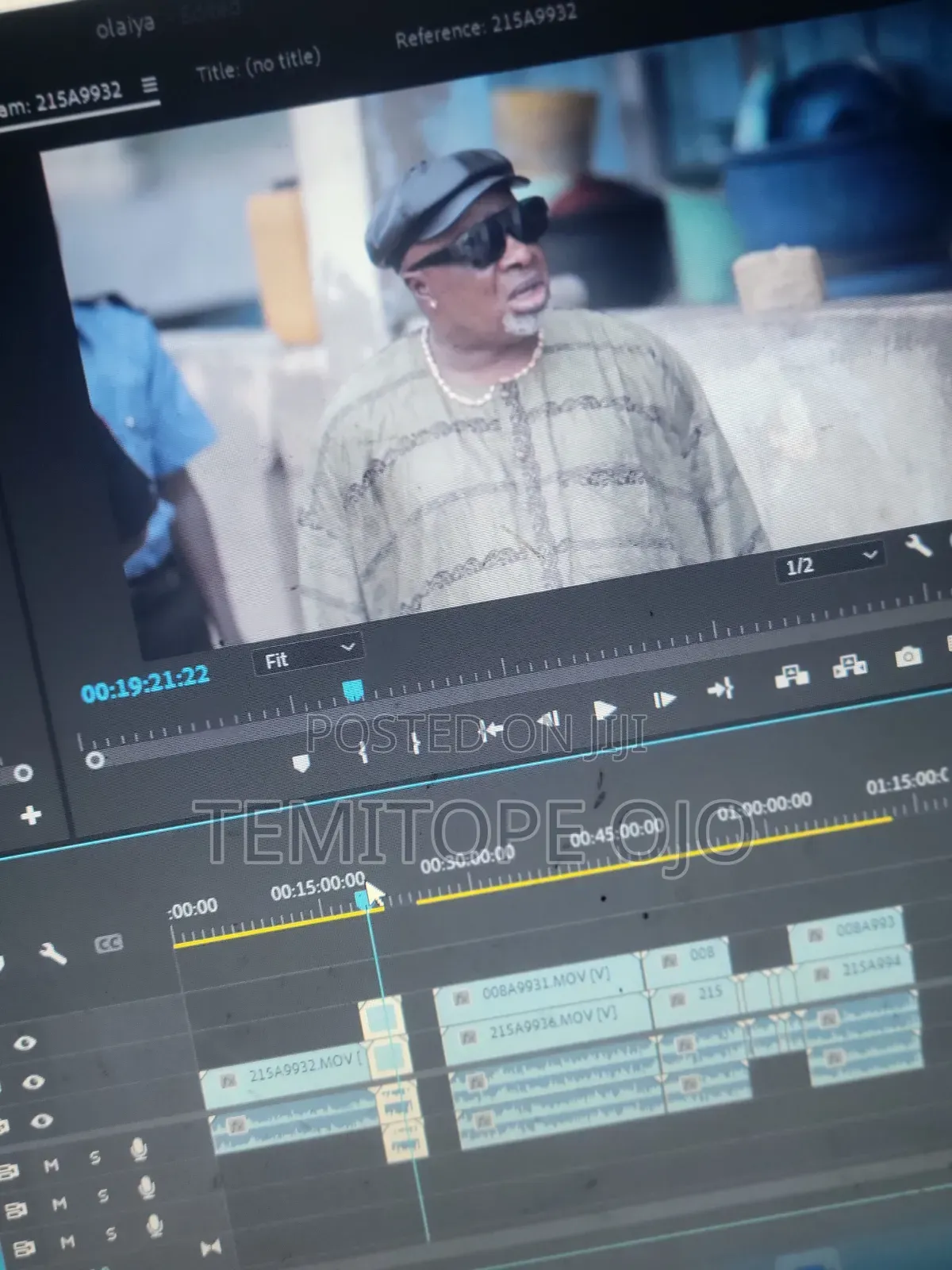
Task: Toggle visibility of the bottom video track
Action: pyautogui.click(x=41, y=1120)
